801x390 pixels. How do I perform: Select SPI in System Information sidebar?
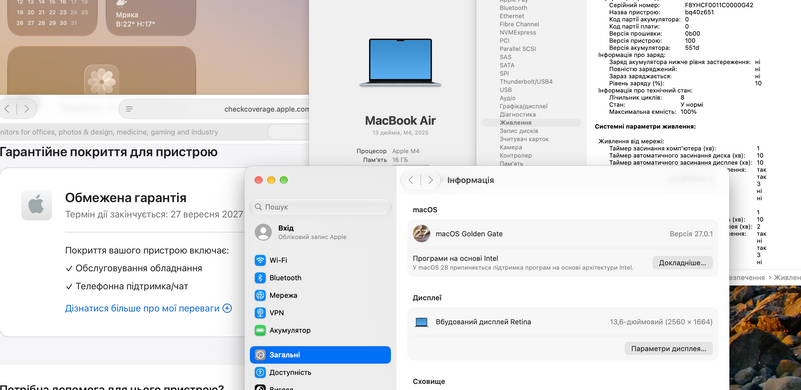coord(504,73)
